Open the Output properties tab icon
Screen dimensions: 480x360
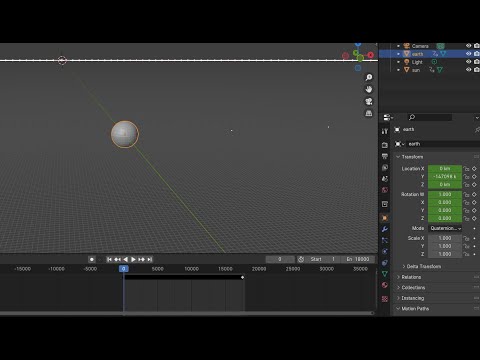click(x=385, y=156)
